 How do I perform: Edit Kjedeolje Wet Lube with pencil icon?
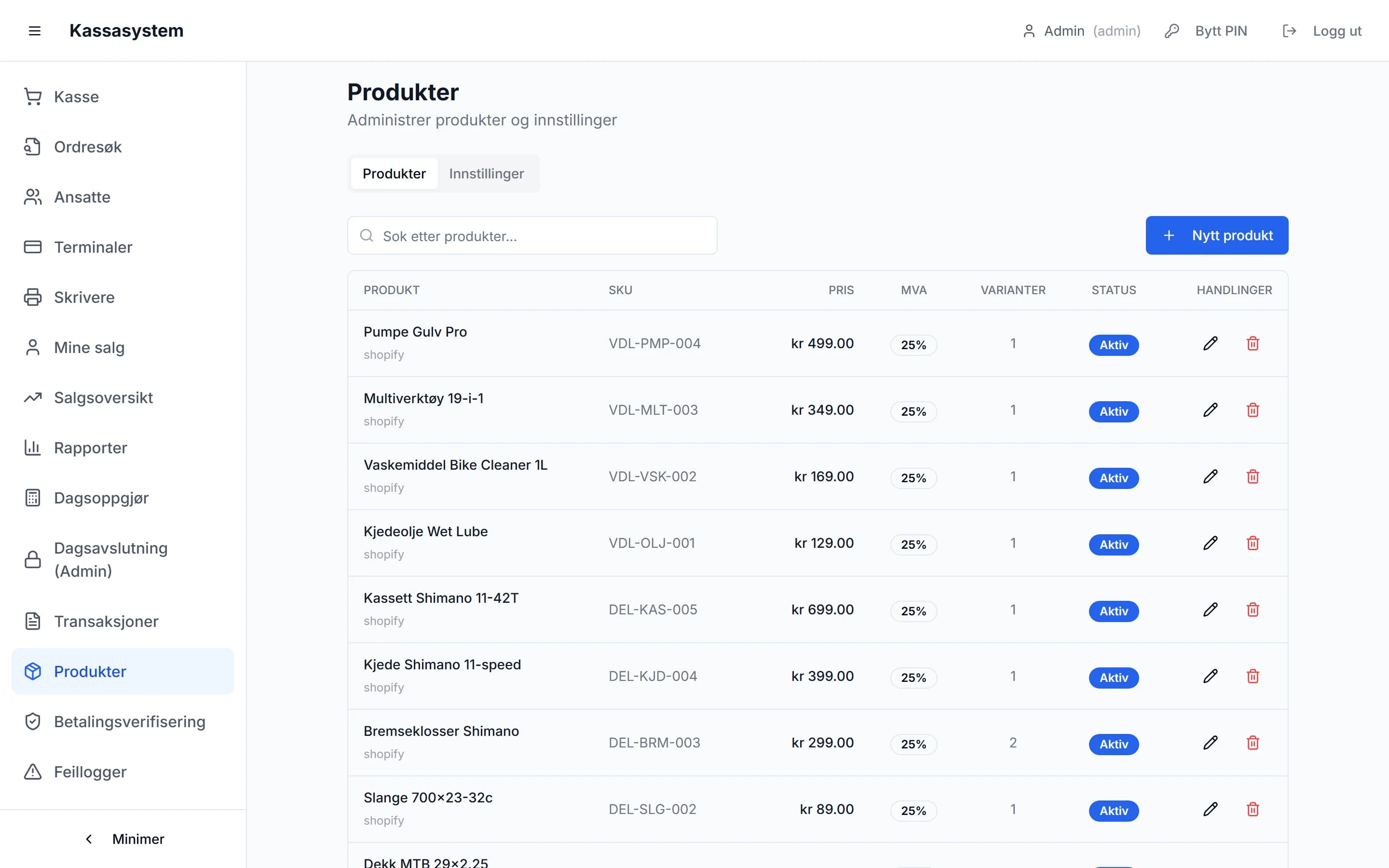pos(1211,543)
